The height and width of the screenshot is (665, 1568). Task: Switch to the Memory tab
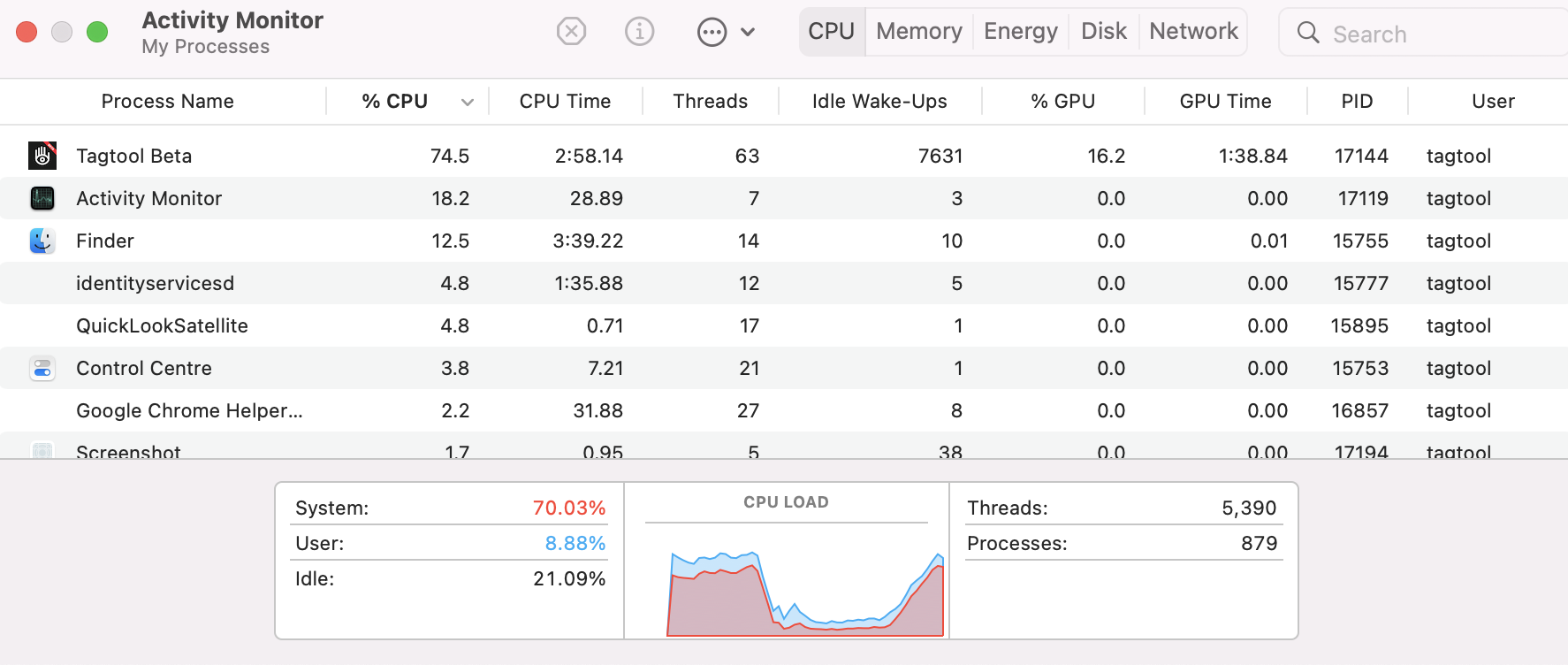(x=918, y=32)
